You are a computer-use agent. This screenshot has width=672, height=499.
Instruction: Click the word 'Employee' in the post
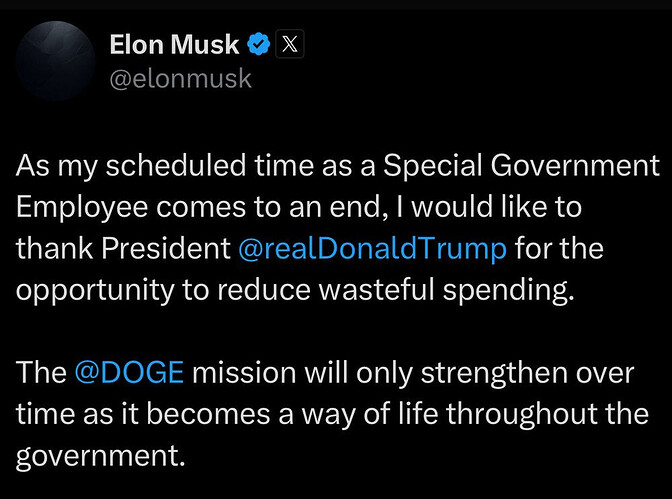(82, 207)
